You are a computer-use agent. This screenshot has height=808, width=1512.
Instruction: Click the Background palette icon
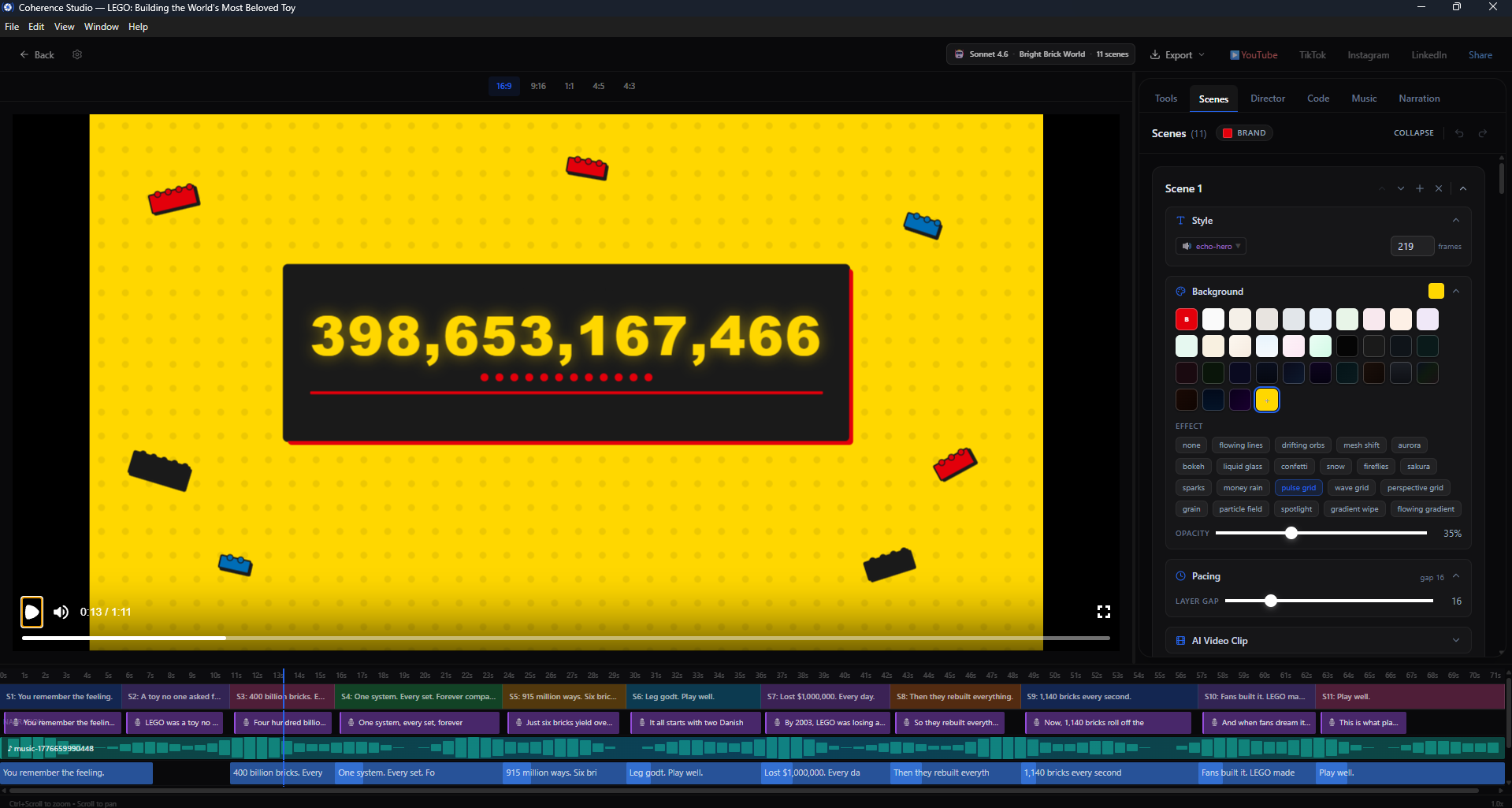1181,292
